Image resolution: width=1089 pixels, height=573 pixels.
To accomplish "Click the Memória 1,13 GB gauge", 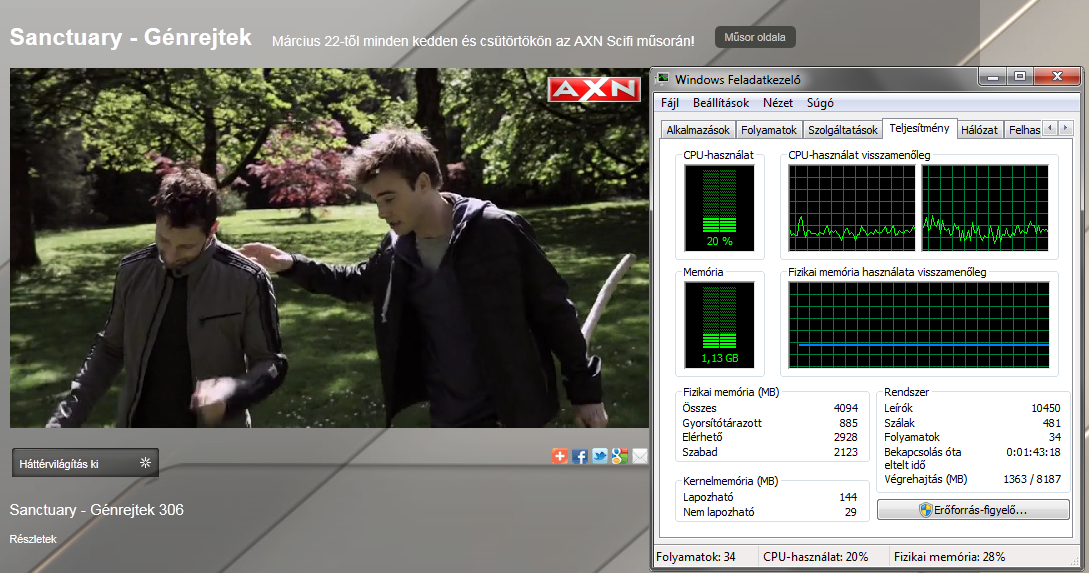I will pyautogui.click(x=720, y=324).
